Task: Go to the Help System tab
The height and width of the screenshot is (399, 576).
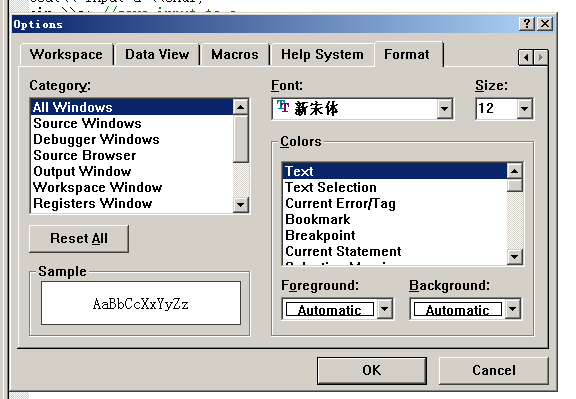Action: click(322, 54)
